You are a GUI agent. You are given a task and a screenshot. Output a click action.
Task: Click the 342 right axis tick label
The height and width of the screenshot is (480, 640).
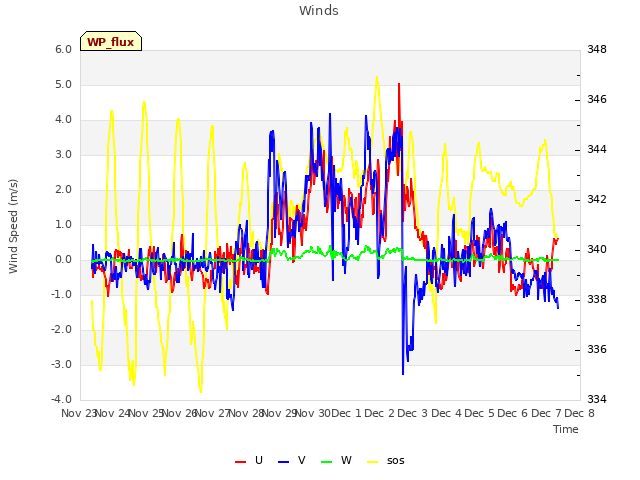(597, 199)
